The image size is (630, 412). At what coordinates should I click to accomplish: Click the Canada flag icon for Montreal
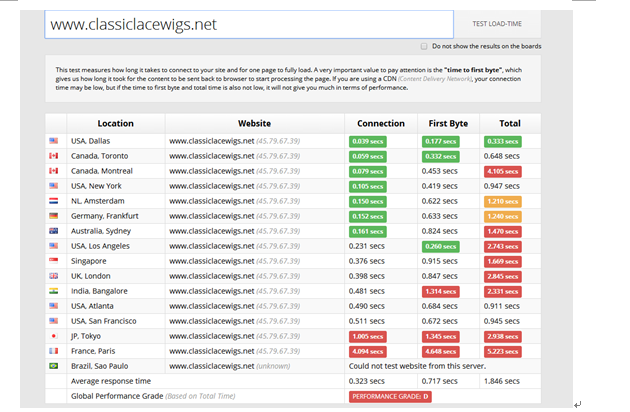coord(53,171)
